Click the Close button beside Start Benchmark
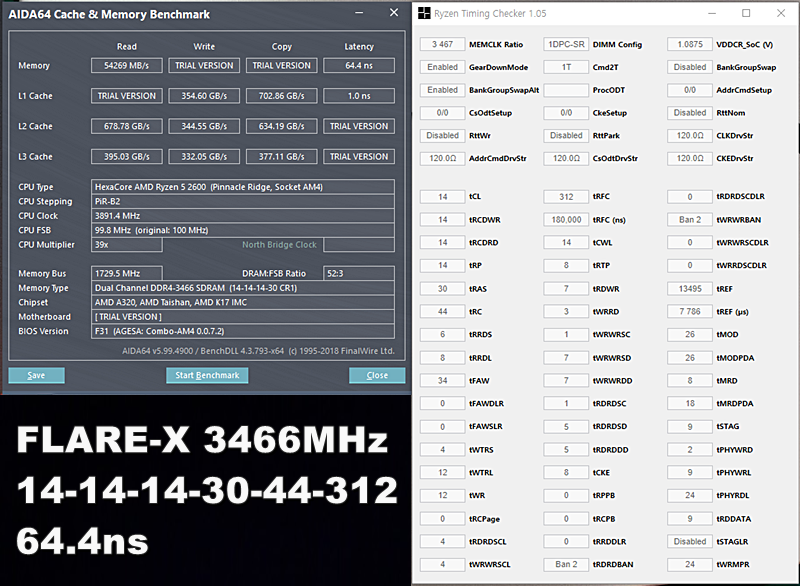 tap(377, 375)
